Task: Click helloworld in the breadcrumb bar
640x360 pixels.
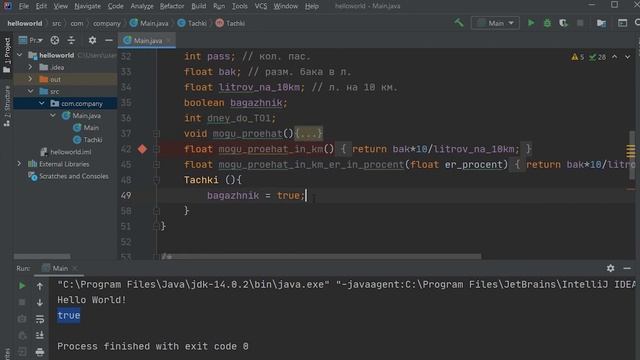Action: [24, 23]
